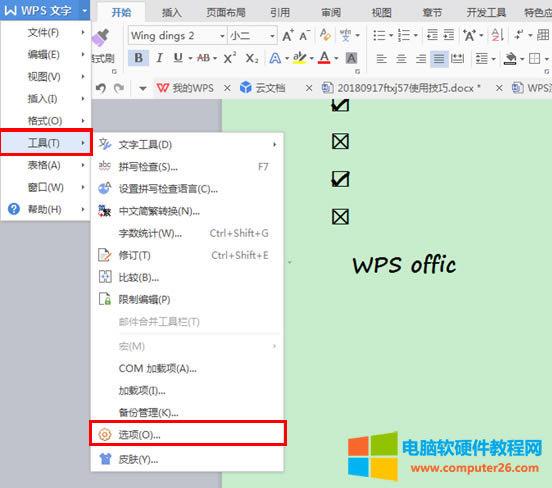
Task: Select 字数统计(W)... menu entry
Action: [187, 233]
